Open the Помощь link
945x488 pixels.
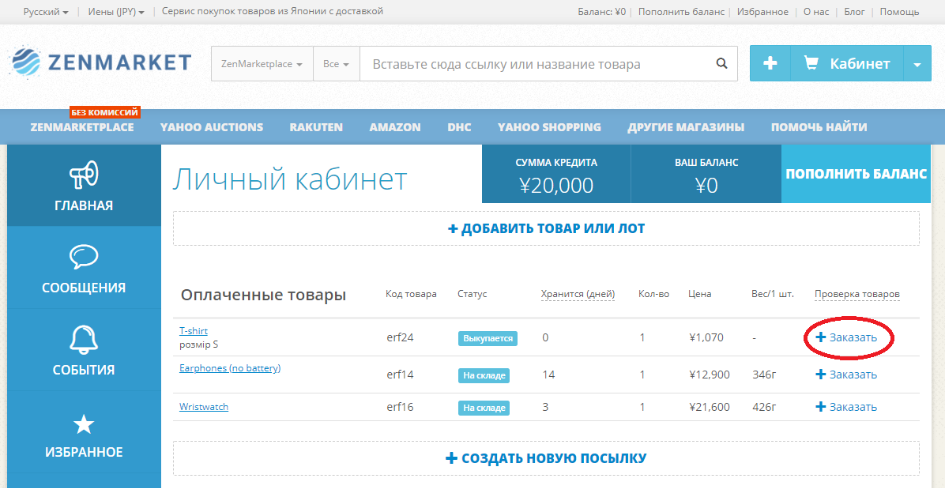tap(899, 11)
